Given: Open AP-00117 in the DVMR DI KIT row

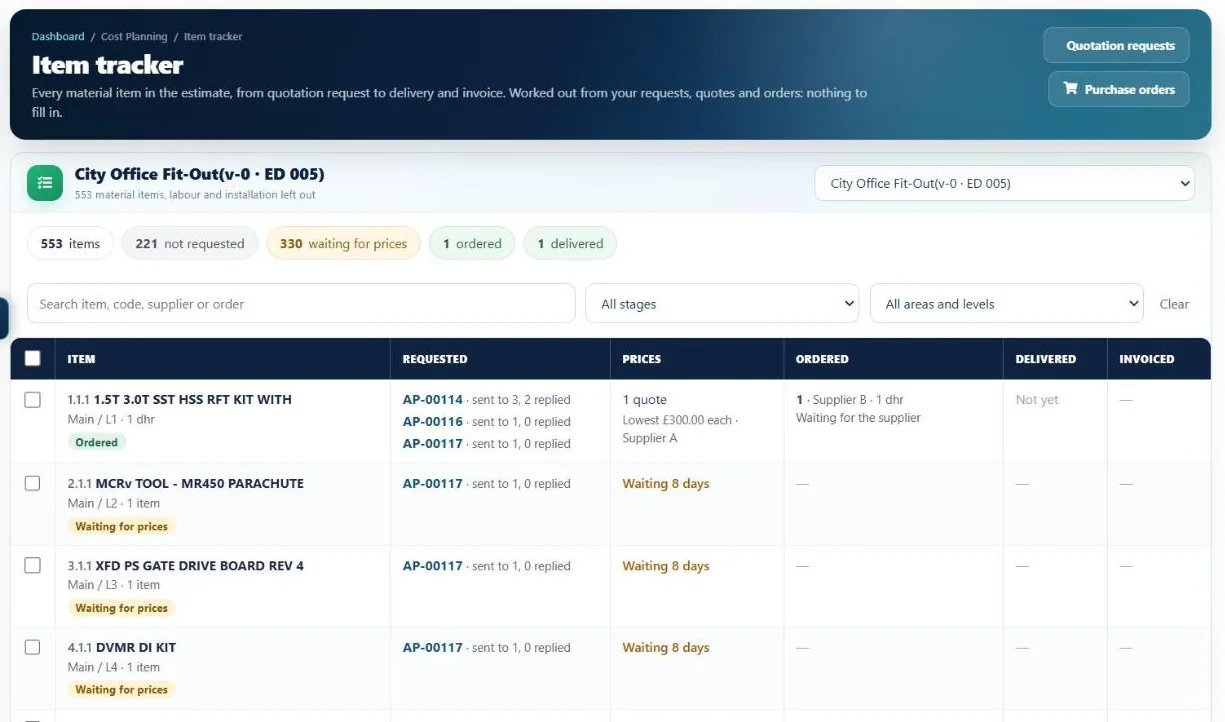Looking at the screenshot, I should [433, 647].
